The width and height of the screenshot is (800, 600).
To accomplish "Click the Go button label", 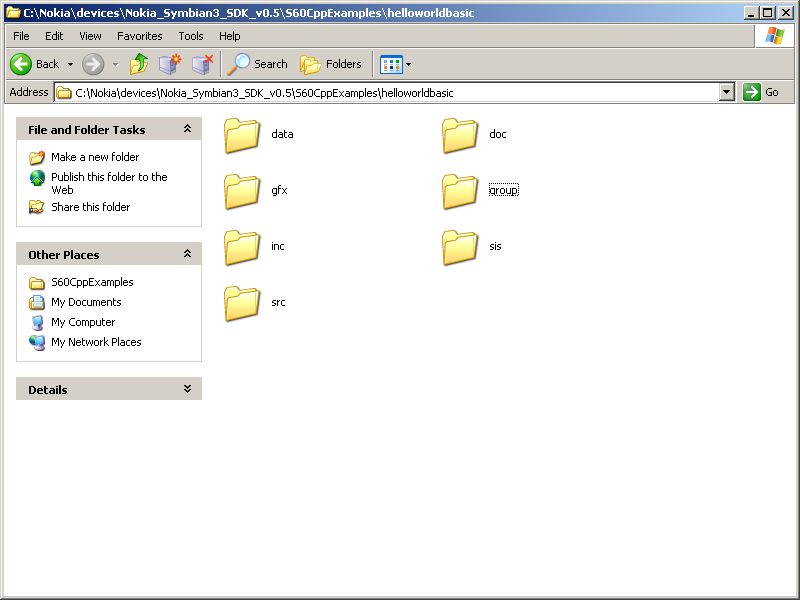I will (771, 92).
